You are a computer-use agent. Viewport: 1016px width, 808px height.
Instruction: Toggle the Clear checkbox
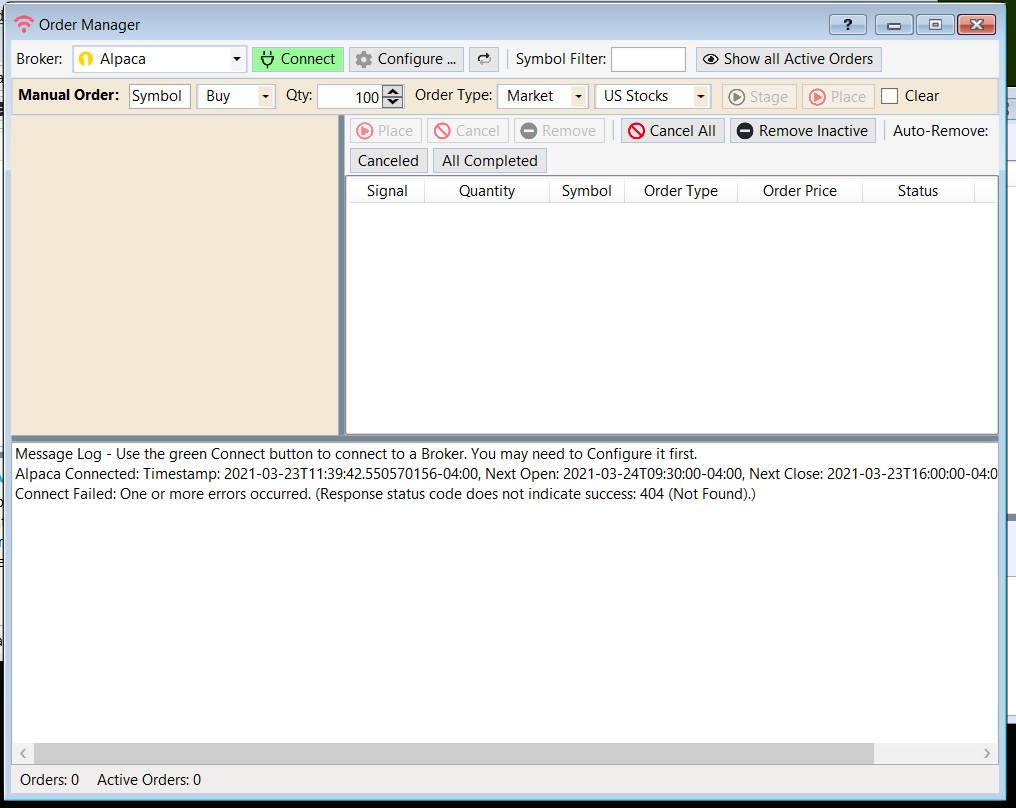[x=890, y=96]
